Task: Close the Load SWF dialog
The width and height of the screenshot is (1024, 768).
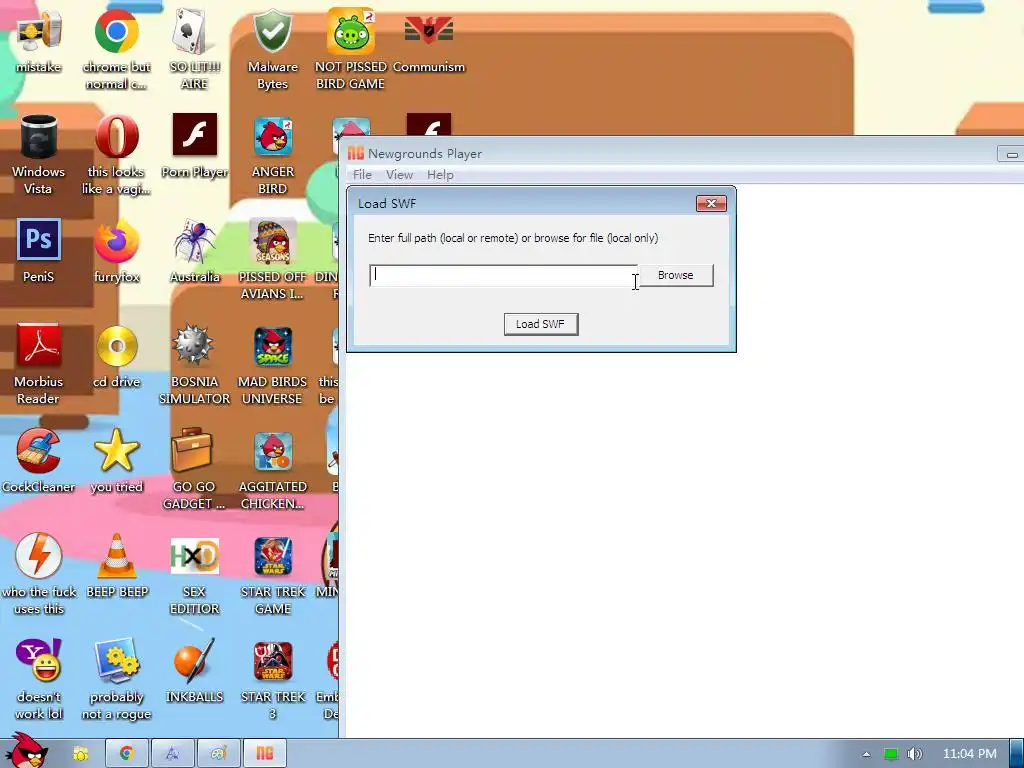Action: [x=711, y=204]
